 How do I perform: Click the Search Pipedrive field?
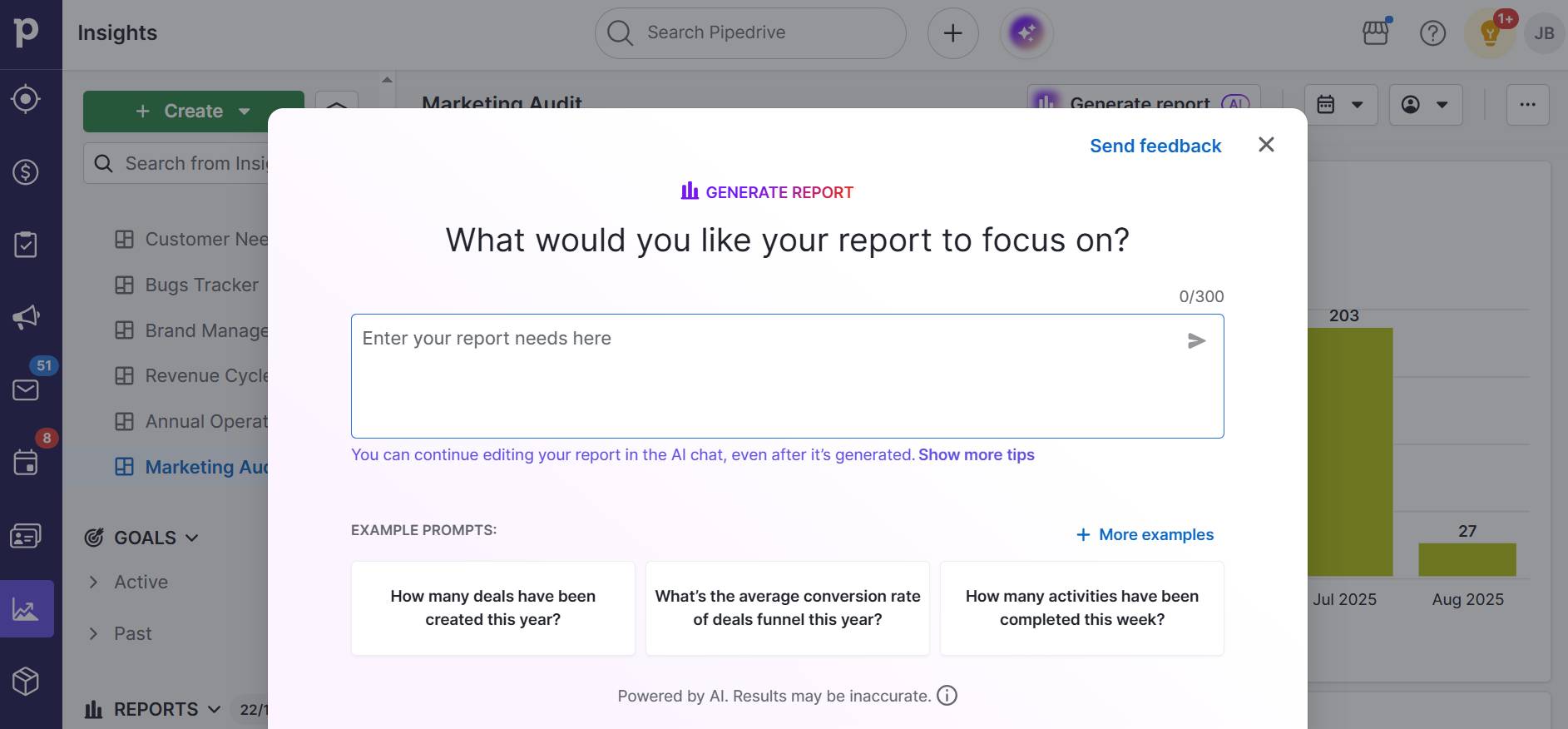(x=750, y=33)
